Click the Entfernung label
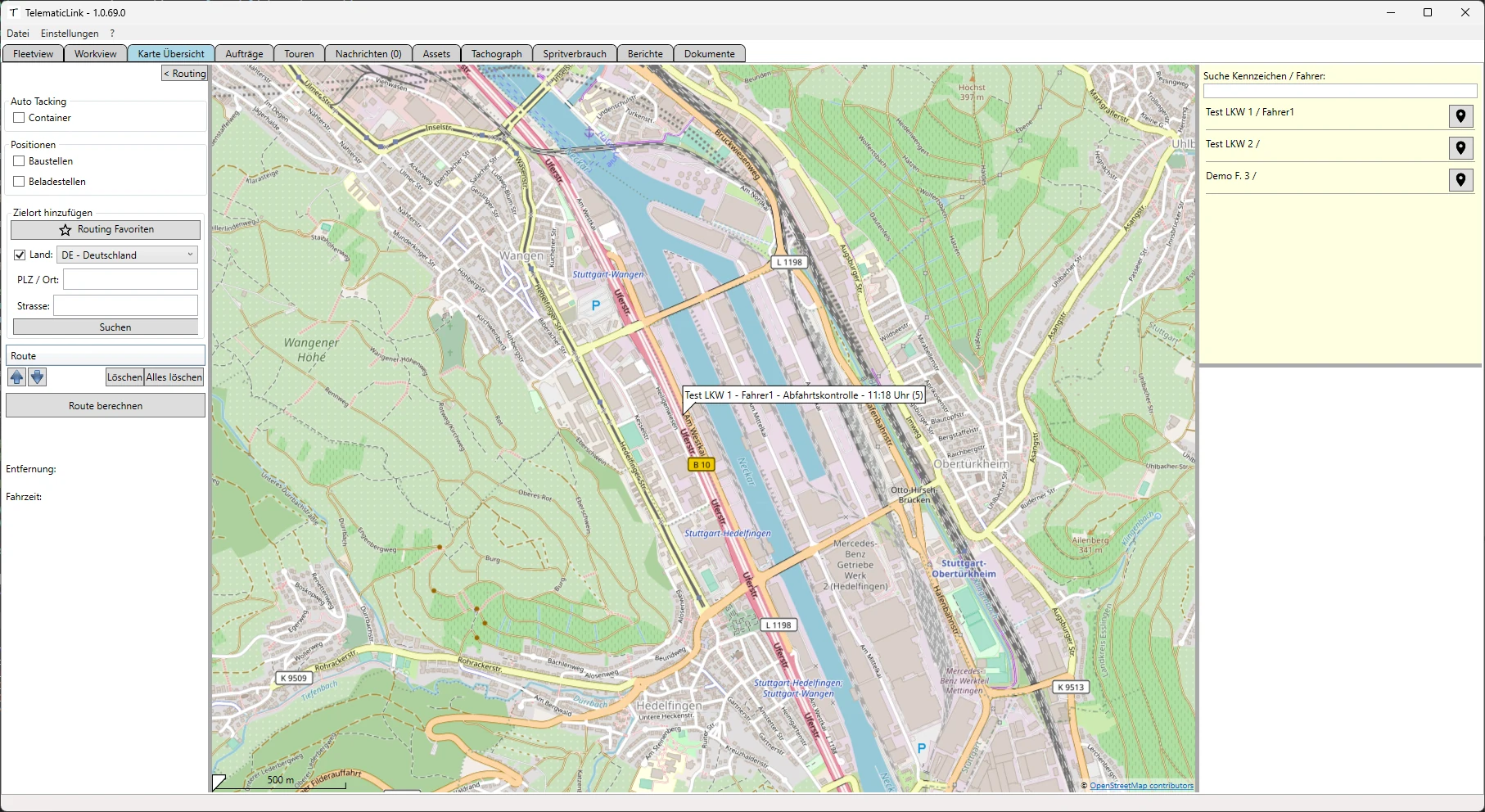The width and height of the screenshot is (1485, 812). tap(31, 469)
